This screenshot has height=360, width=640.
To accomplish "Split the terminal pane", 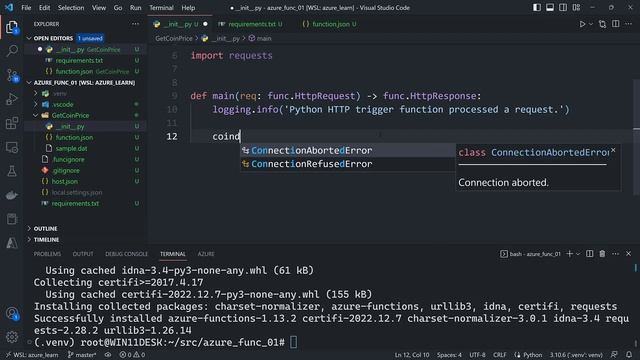I will [x=589, y=254].
